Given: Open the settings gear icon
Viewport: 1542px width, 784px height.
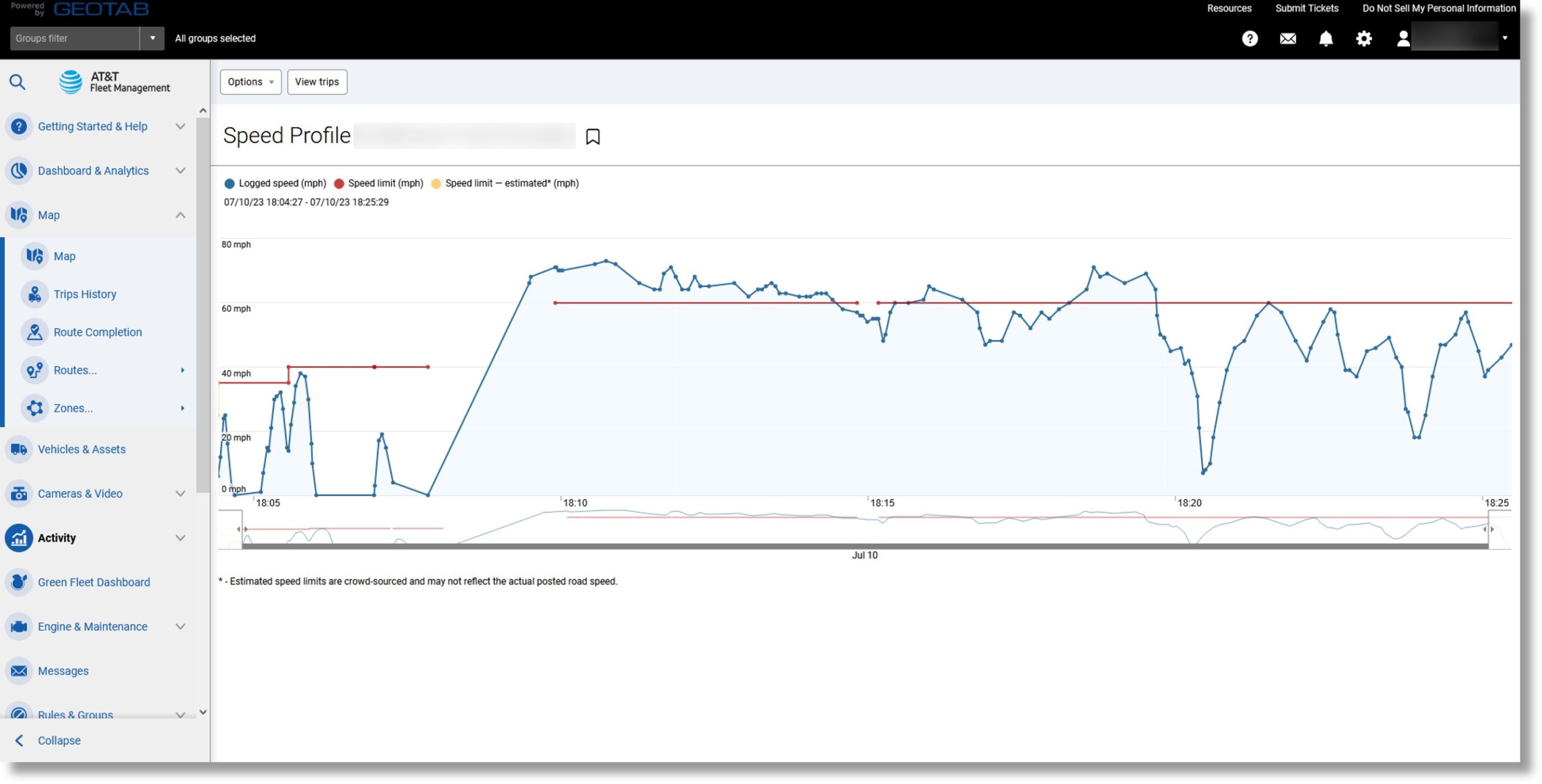Looking at the screenshot, I should coord(1364,39).
